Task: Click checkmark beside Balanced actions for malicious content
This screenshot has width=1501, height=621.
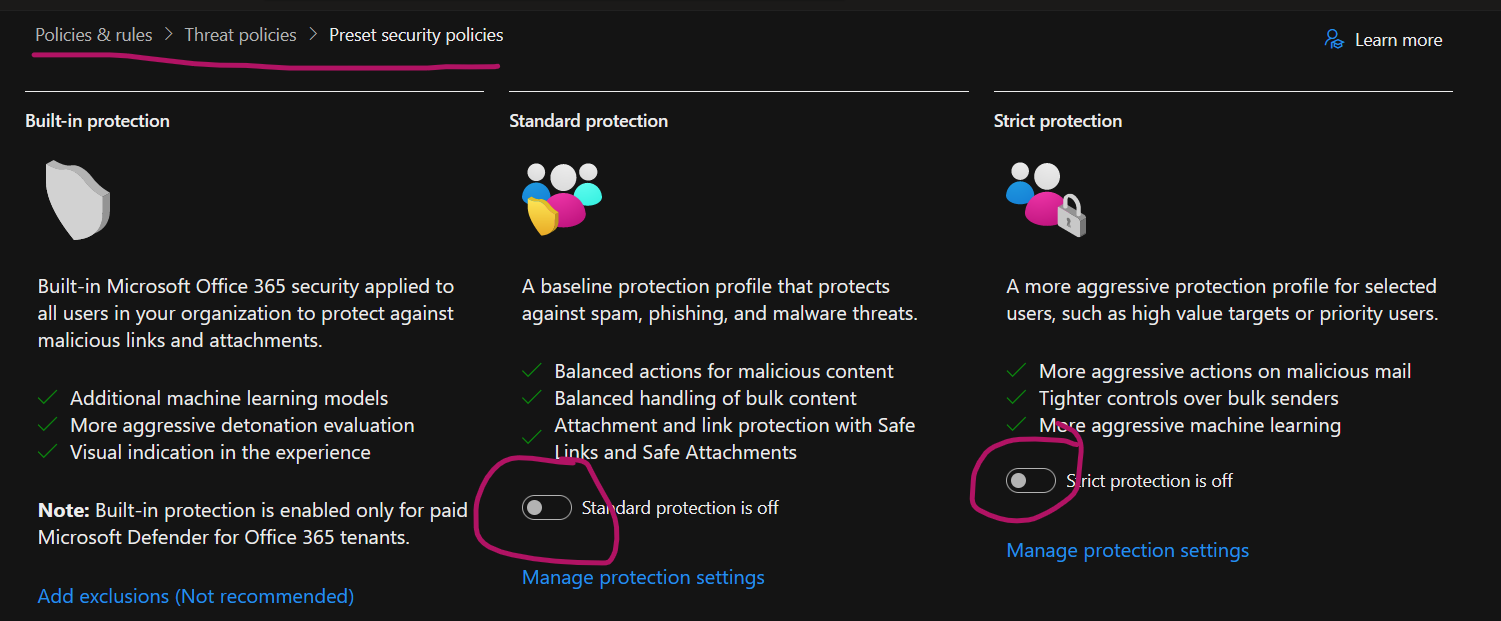Action: tap(532, 371)
